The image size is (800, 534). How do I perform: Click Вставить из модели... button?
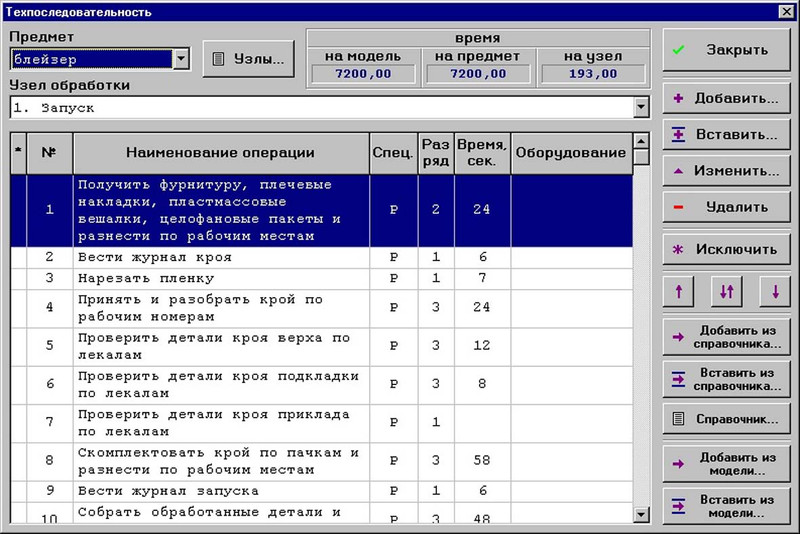(x=726, y=506)
